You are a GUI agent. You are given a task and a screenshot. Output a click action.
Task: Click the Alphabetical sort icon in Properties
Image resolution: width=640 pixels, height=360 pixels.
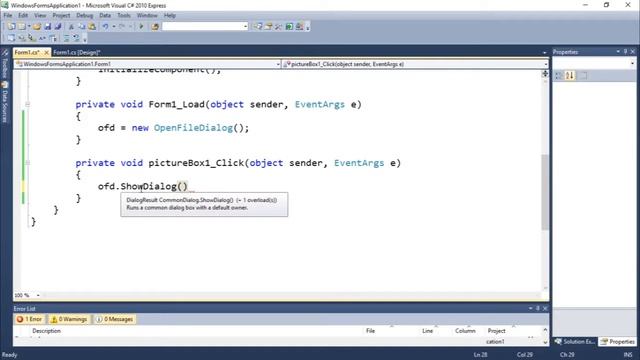(x=570, y=76)
